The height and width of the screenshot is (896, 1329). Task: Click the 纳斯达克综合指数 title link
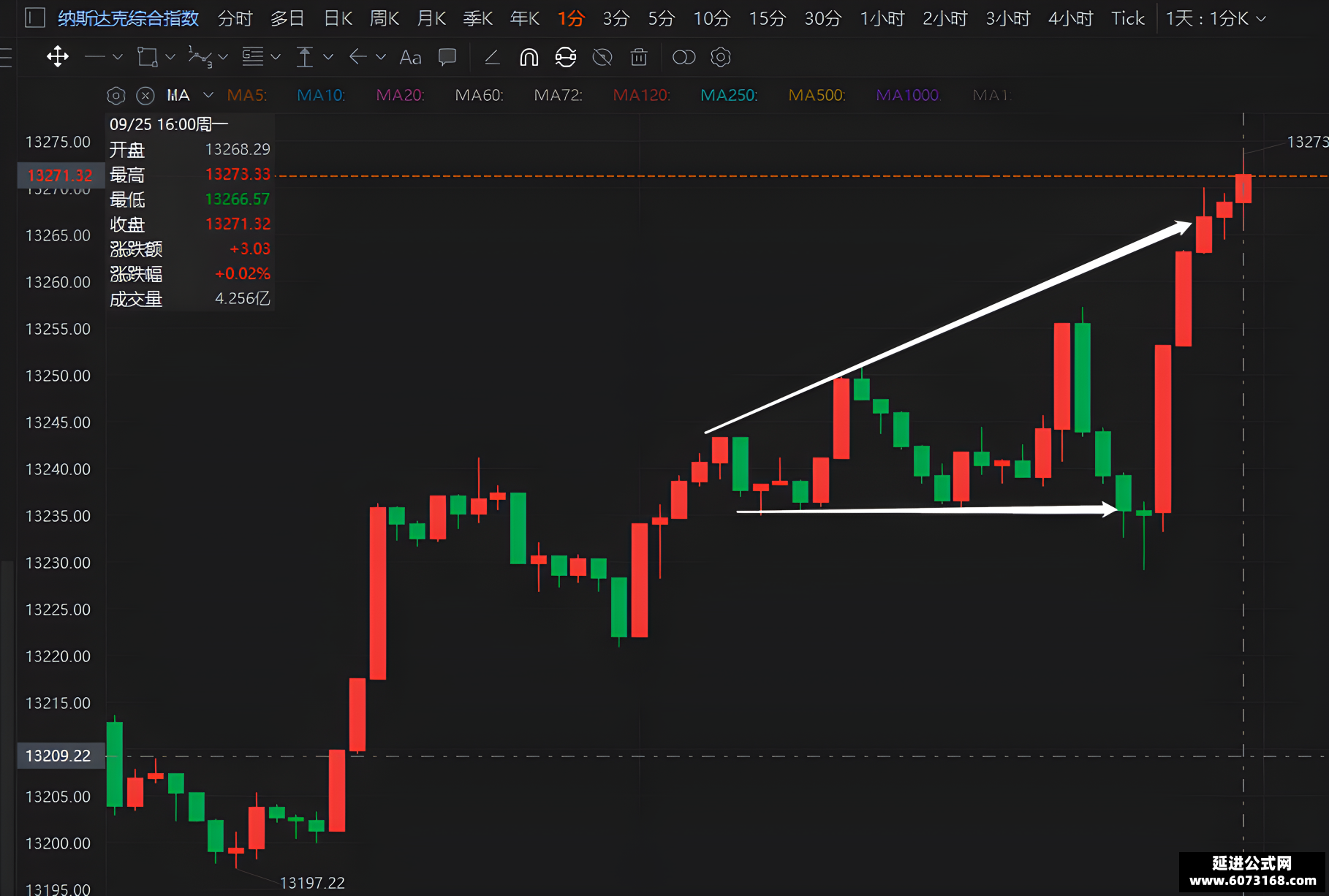pos(129,18)
